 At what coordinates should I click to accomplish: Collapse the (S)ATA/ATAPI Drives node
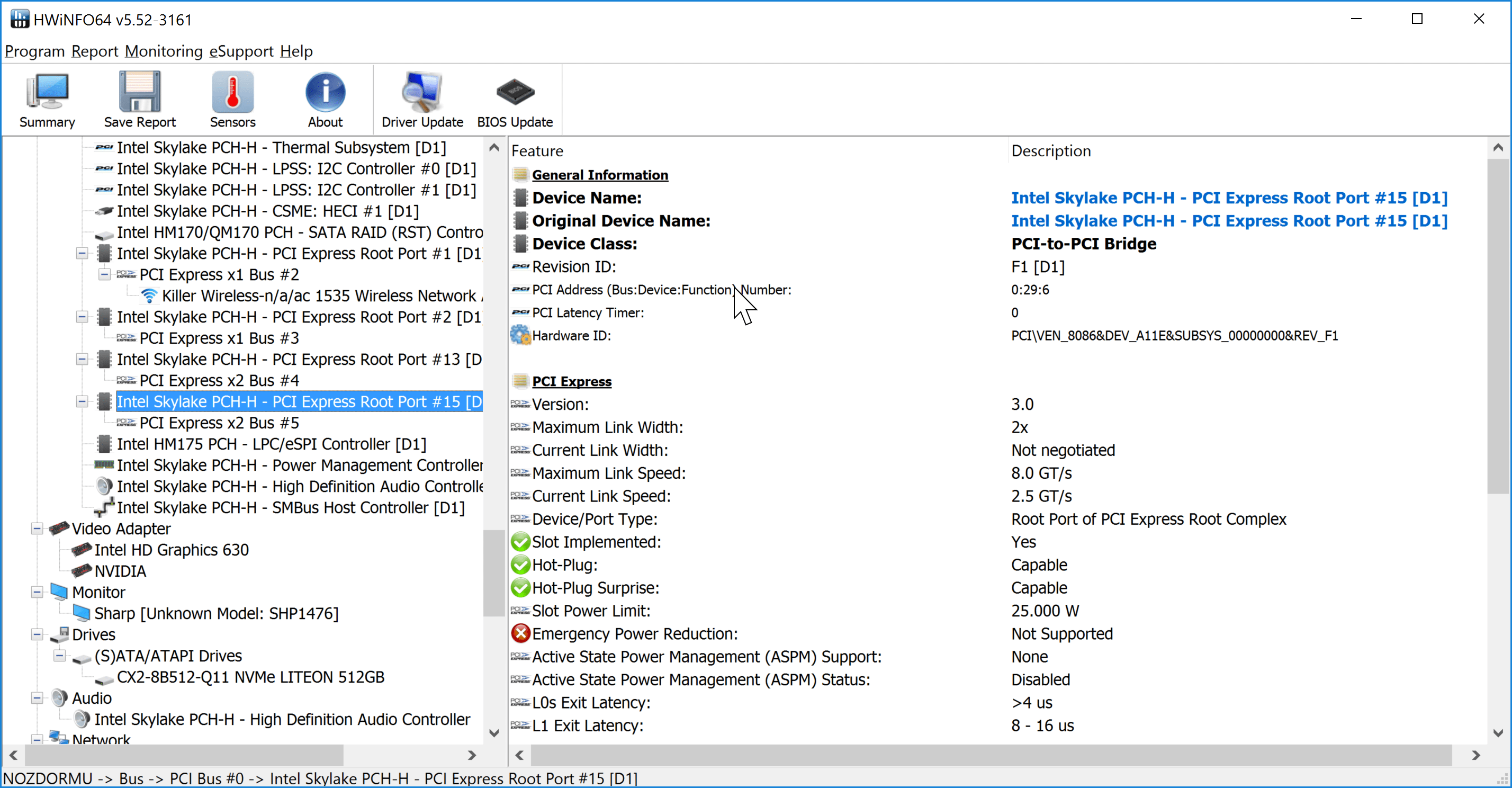[x=59, y=656]
